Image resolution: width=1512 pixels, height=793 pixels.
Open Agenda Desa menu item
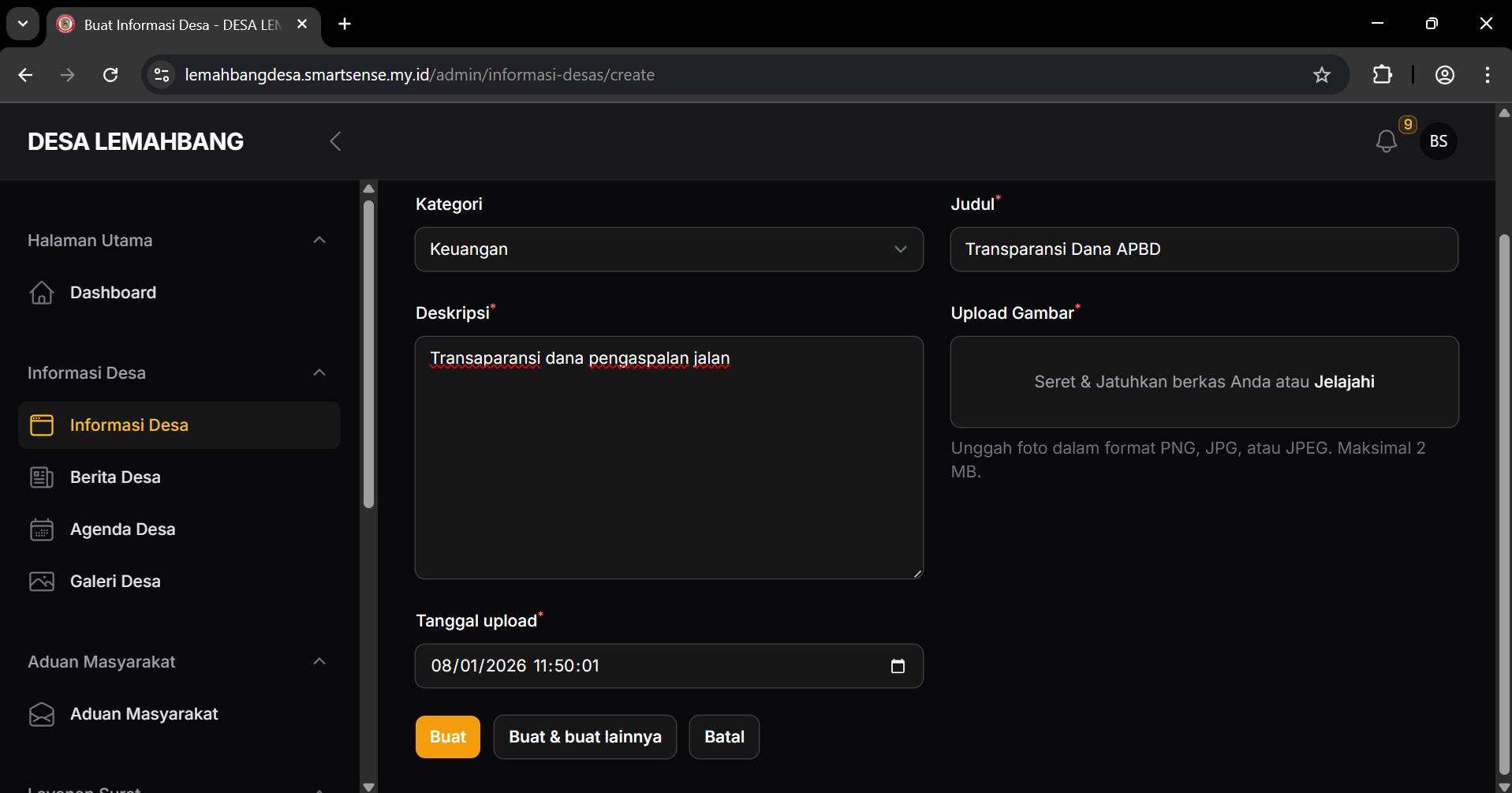click(122, 529)
